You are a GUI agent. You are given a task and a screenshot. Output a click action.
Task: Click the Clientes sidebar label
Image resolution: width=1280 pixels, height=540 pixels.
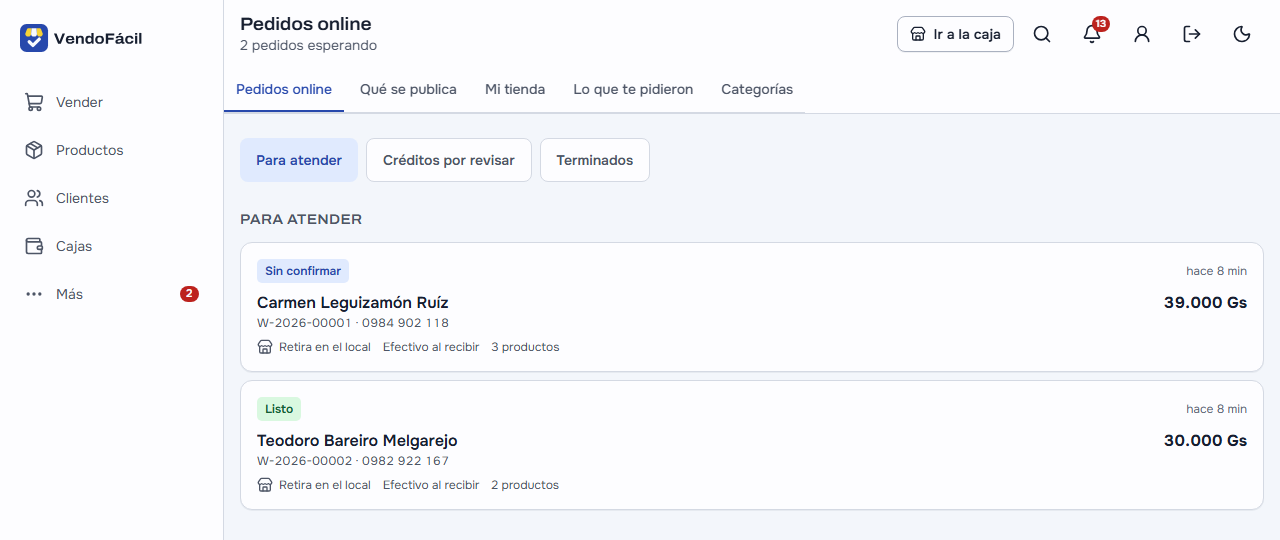pyautogui.click(x=82, y=198)
